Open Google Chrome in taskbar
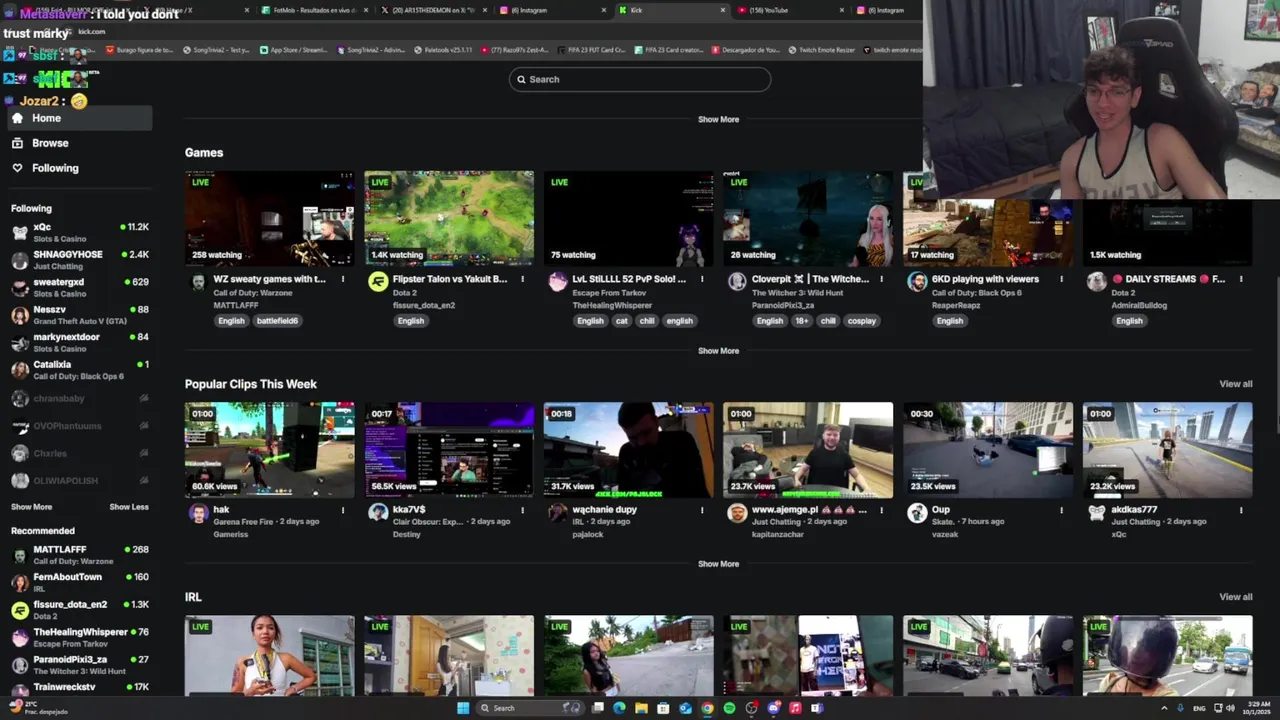 (707, 708)
